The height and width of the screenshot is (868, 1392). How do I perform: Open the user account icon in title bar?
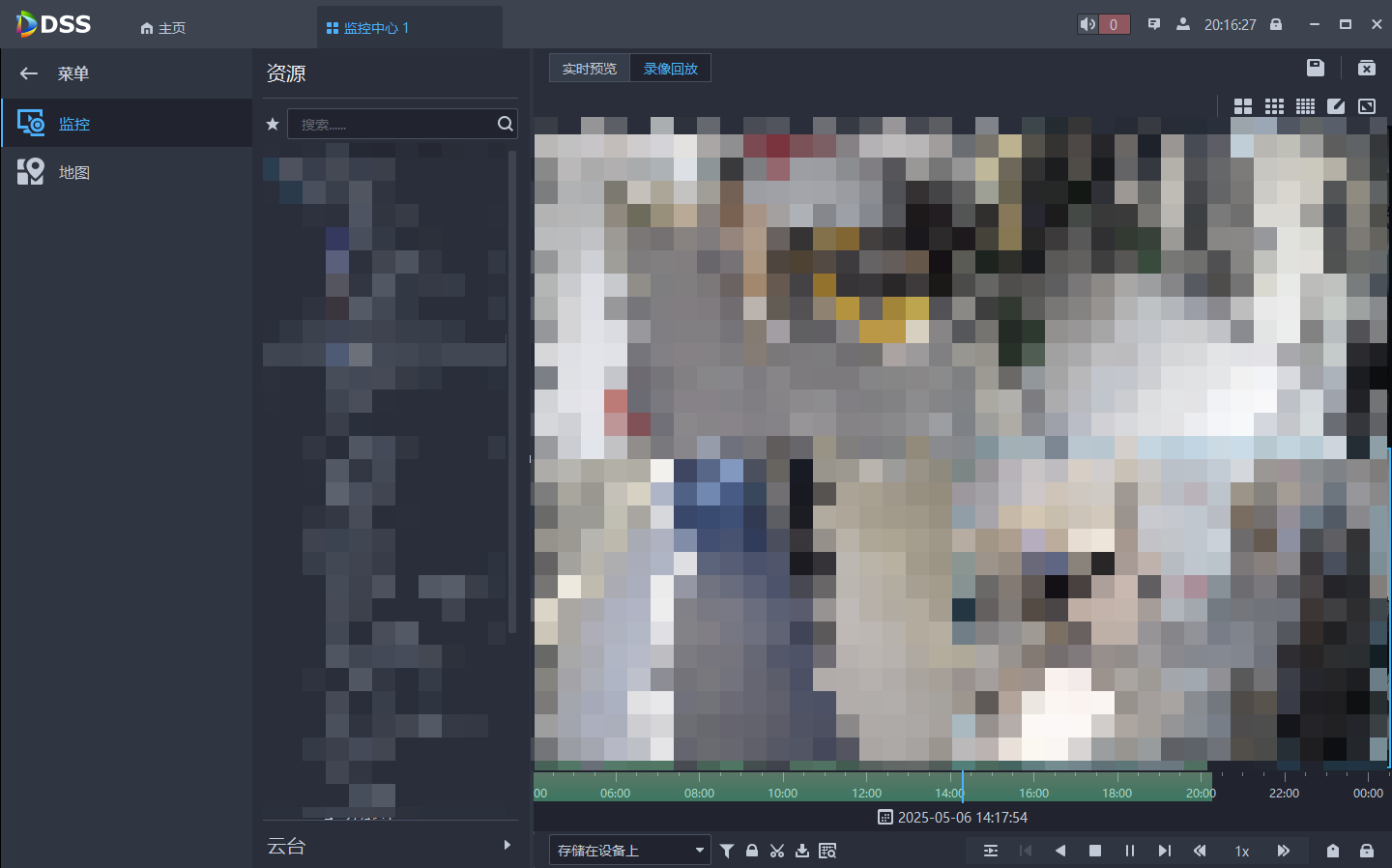coord(1183,24)
